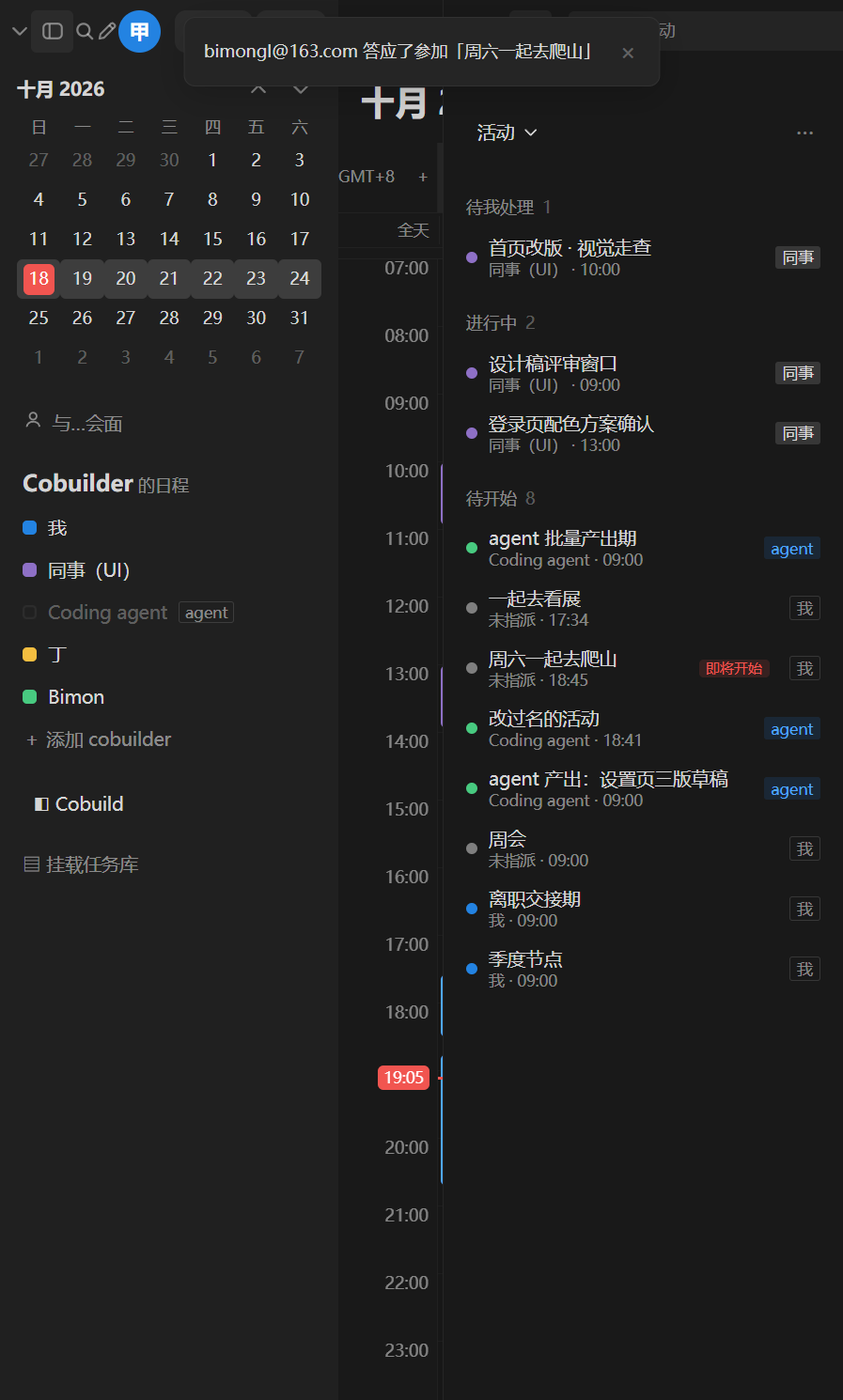Click agent tag on 改过名的活动 row

tap(792, 729)
